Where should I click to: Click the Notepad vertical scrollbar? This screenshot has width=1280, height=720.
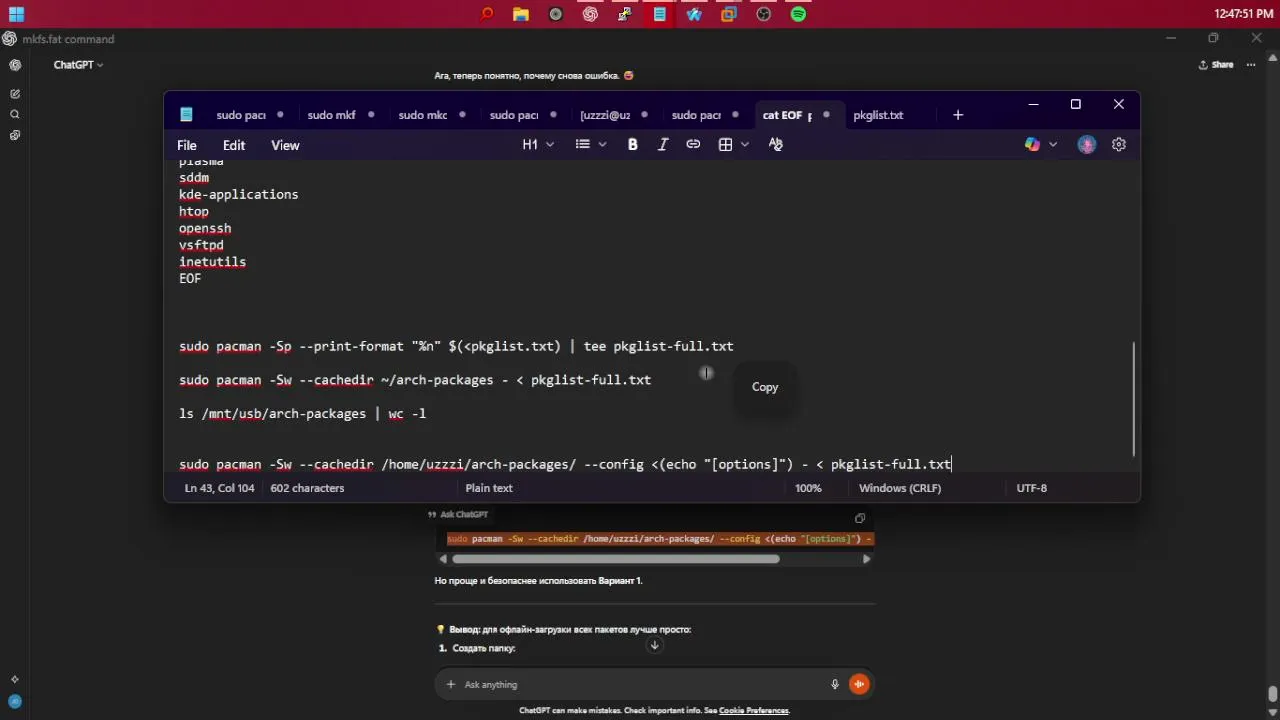click(x=1133, y=398)
